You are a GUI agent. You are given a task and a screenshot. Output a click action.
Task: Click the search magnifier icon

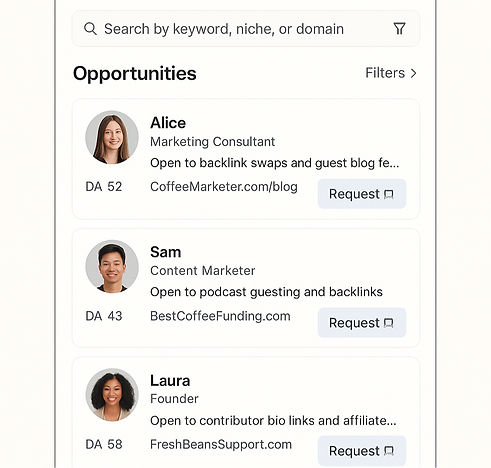pos(90,29)
